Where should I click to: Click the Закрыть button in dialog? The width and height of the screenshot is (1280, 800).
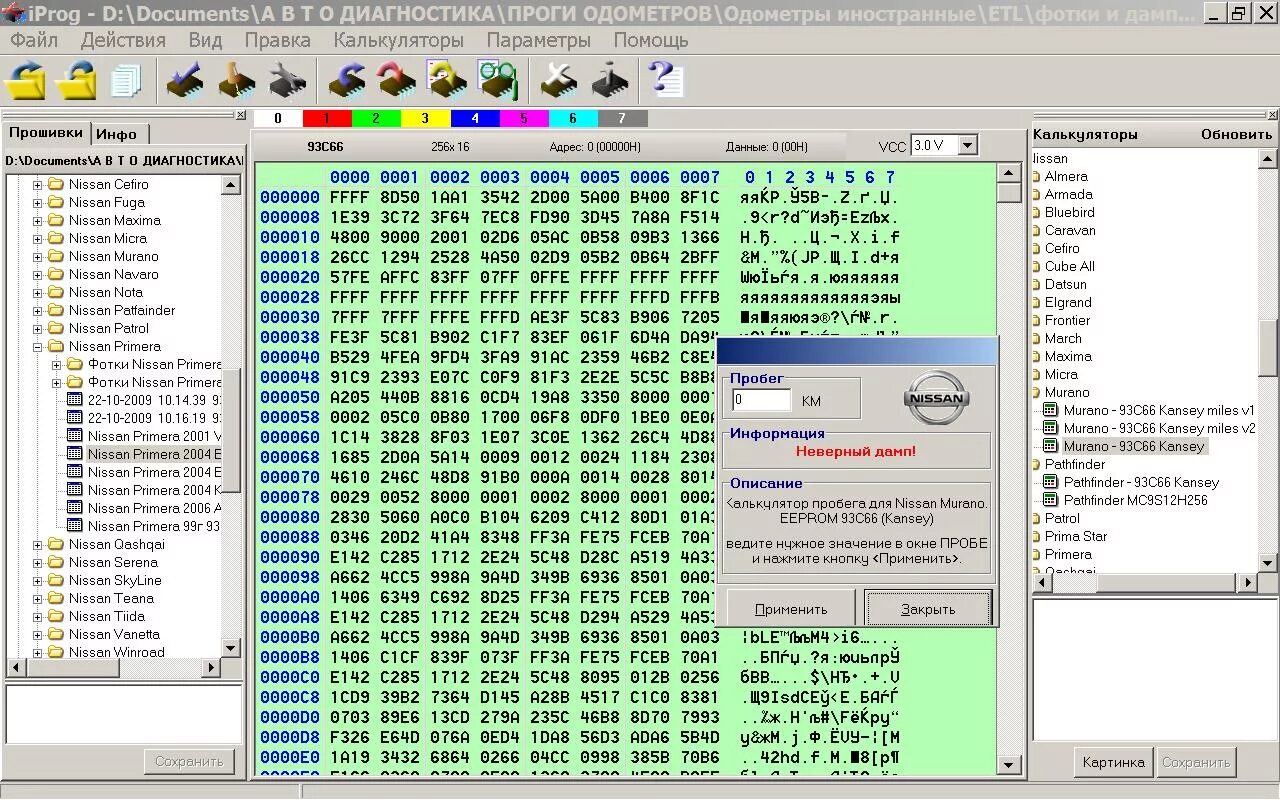point(928,609)
